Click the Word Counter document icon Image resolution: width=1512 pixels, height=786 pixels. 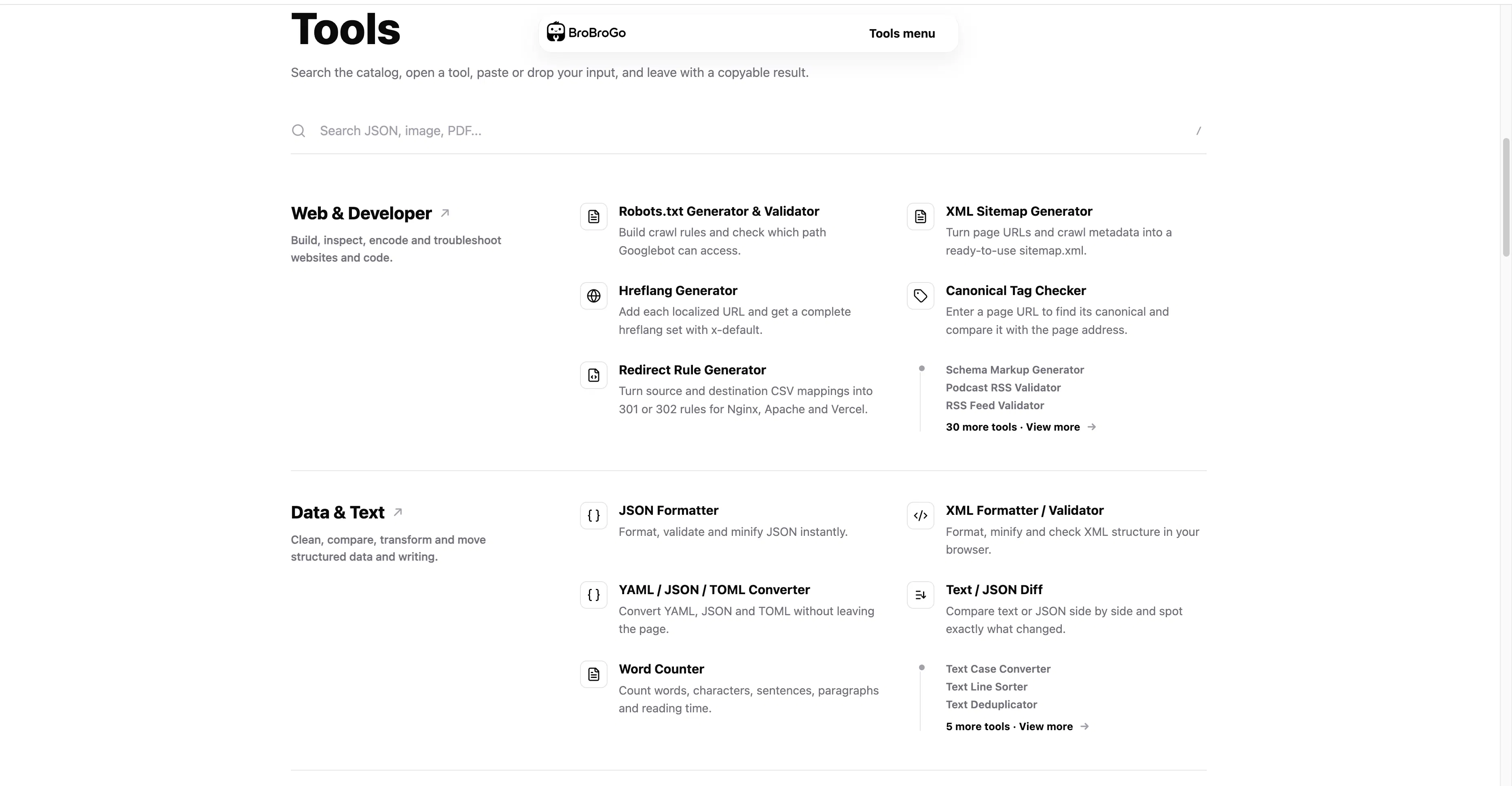593,674
